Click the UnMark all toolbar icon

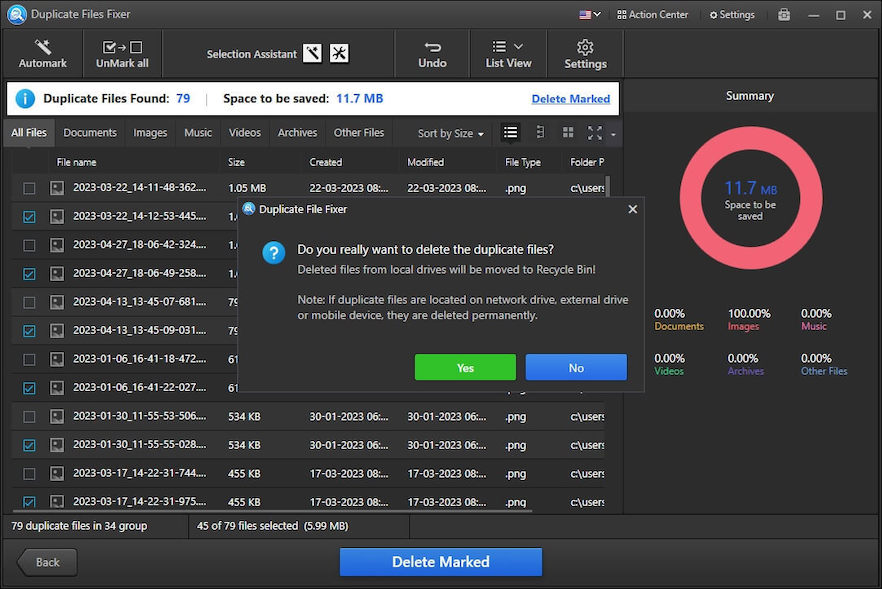click(122, 54)
